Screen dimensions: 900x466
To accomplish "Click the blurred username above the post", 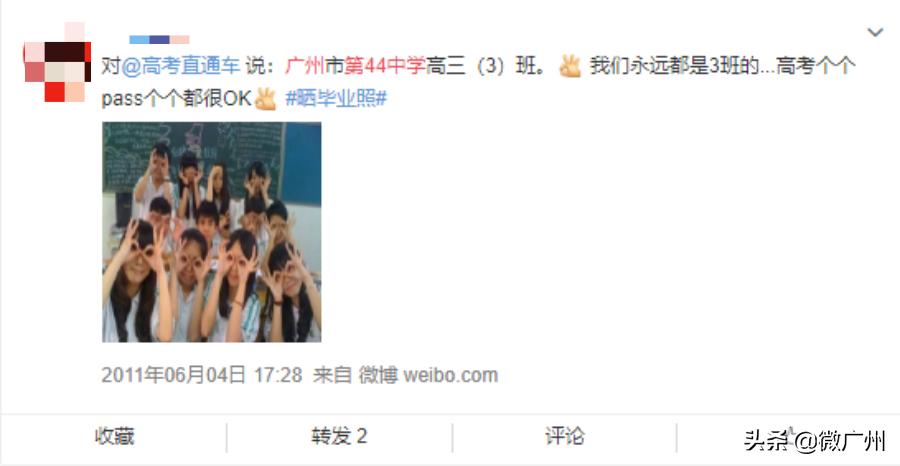I will (x=159, y=40).
